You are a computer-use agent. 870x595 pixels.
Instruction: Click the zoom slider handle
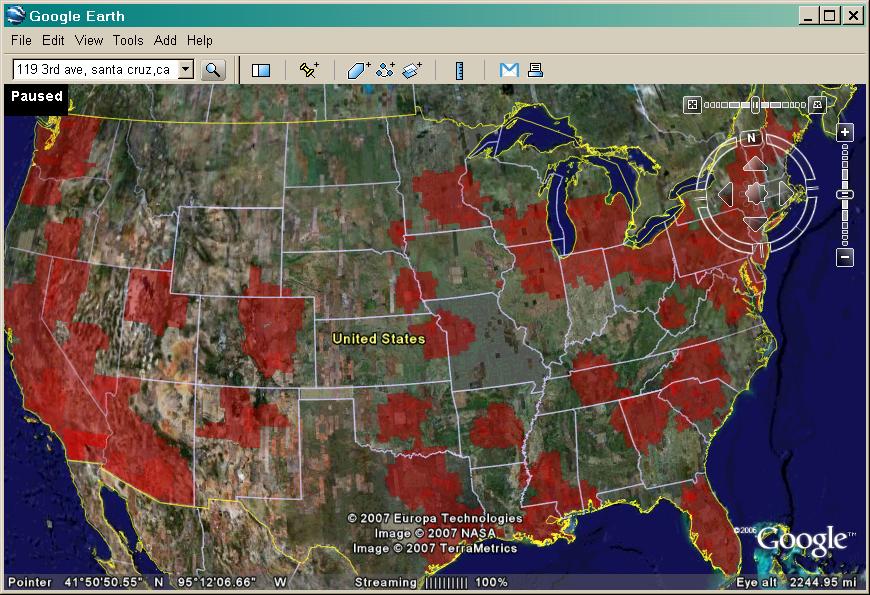click(x=845, y=194)
